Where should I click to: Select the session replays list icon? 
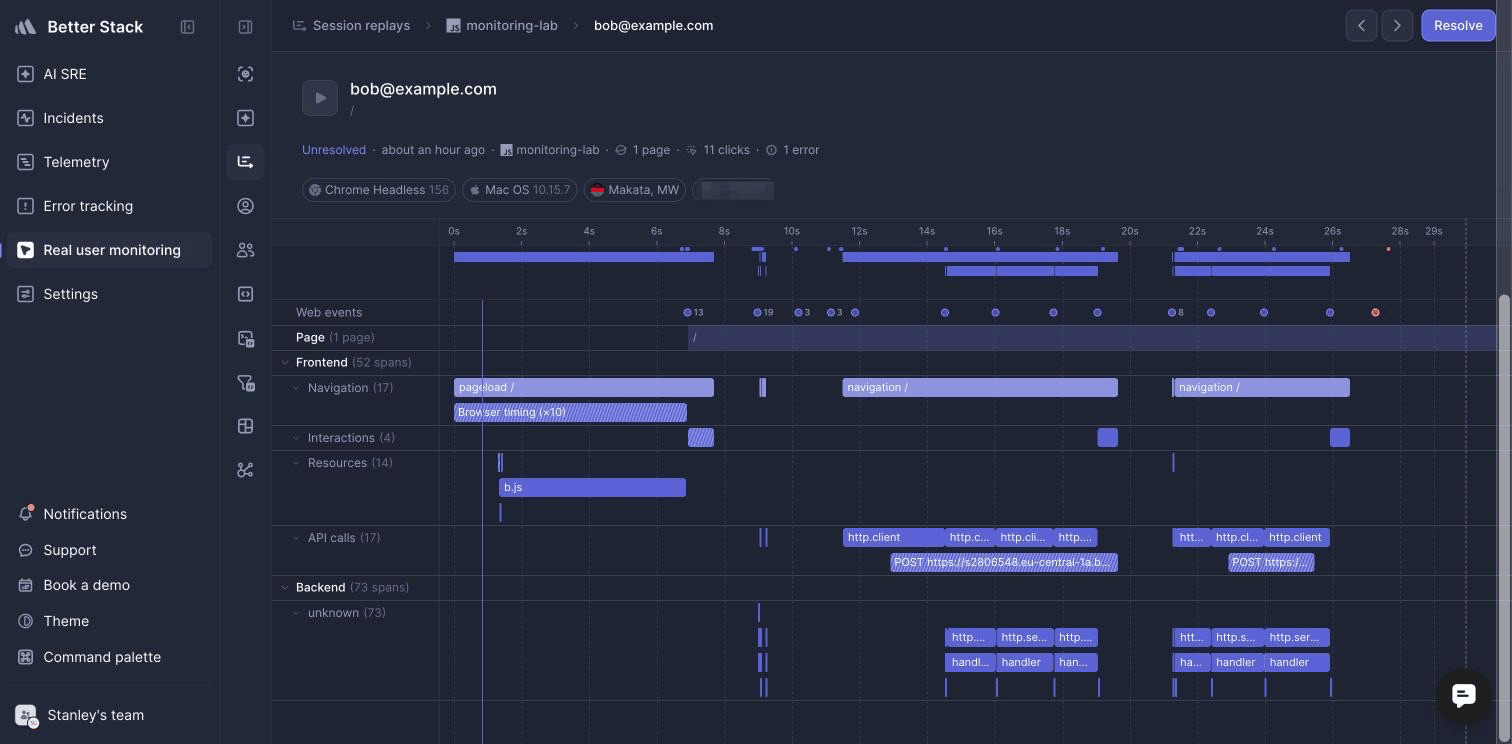245,162
